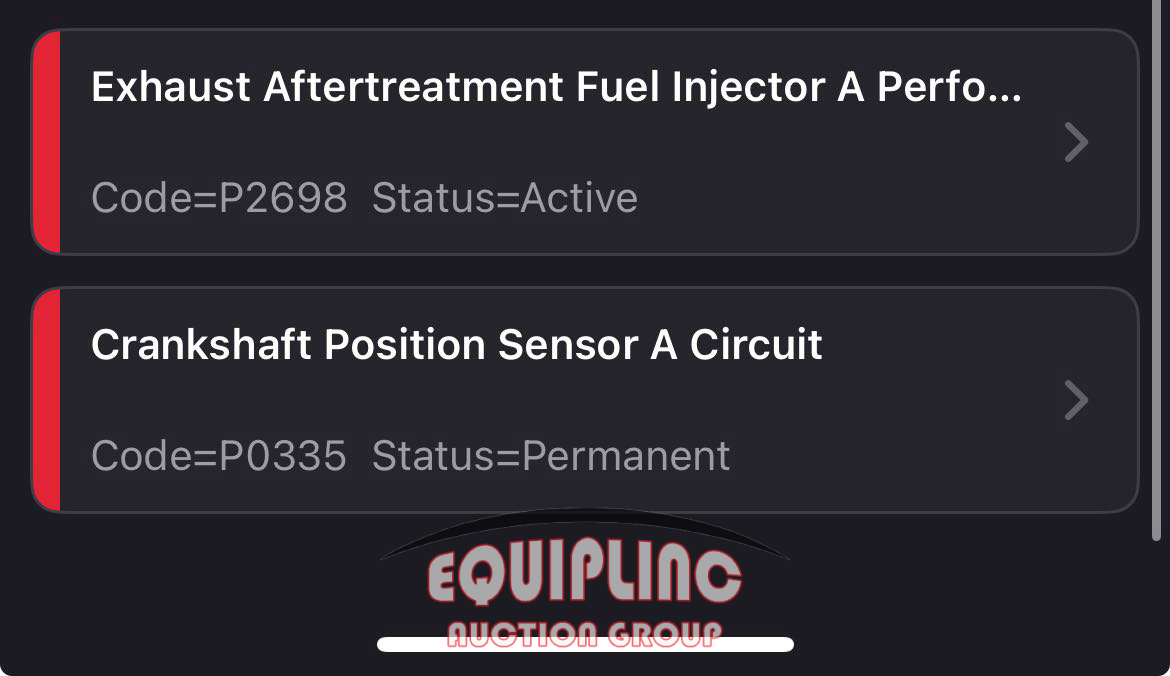Screen dimensions: 1170x676
Task: Click the Code=P2698 label
Action: pyautogui.click(x=219, y=198)
